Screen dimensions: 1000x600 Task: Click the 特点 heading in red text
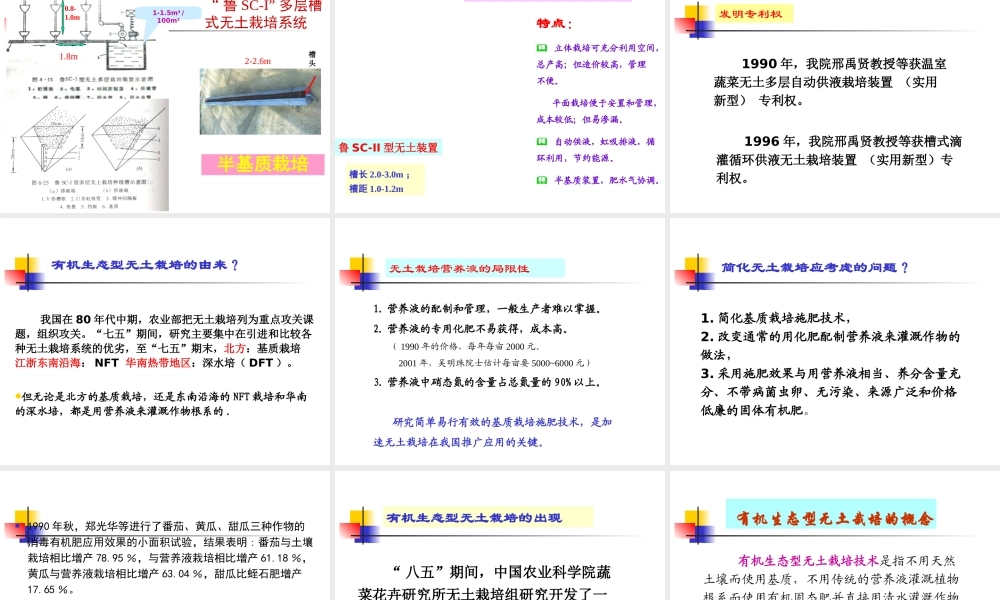[x=548, y=23]
